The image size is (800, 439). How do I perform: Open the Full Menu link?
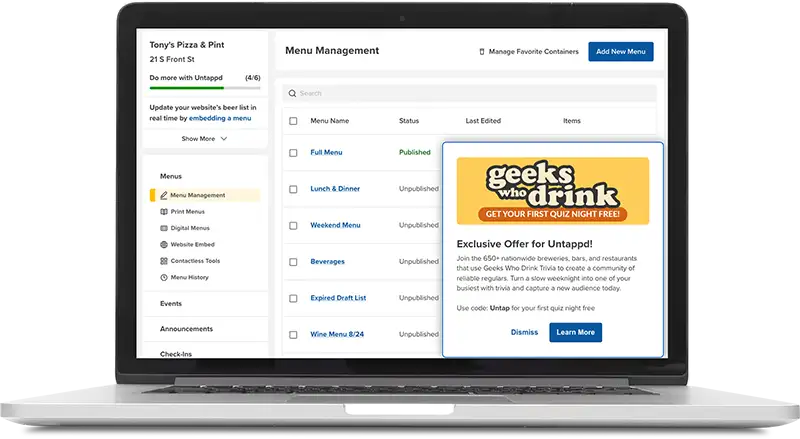coord(326,153)
